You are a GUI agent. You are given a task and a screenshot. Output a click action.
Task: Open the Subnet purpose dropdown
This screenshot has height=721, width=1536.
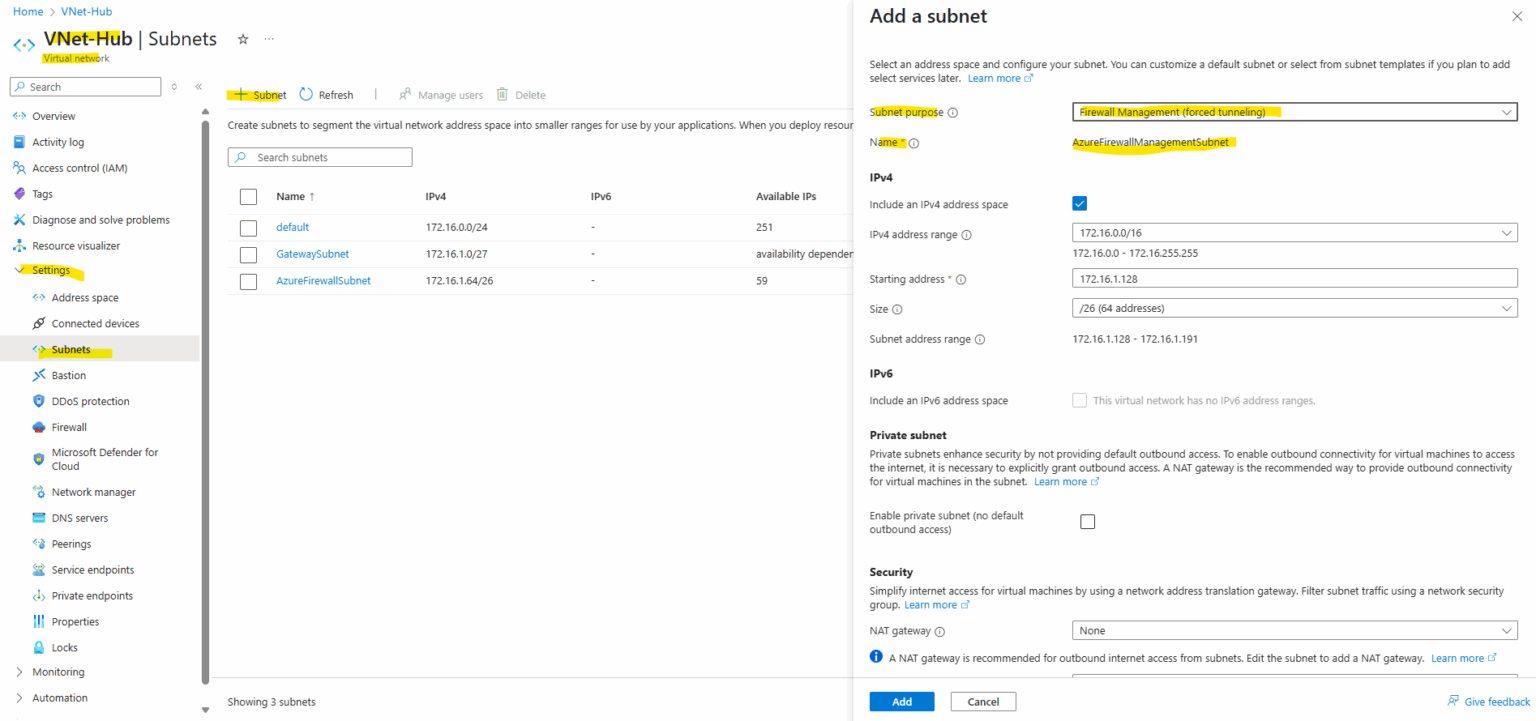1294,112
